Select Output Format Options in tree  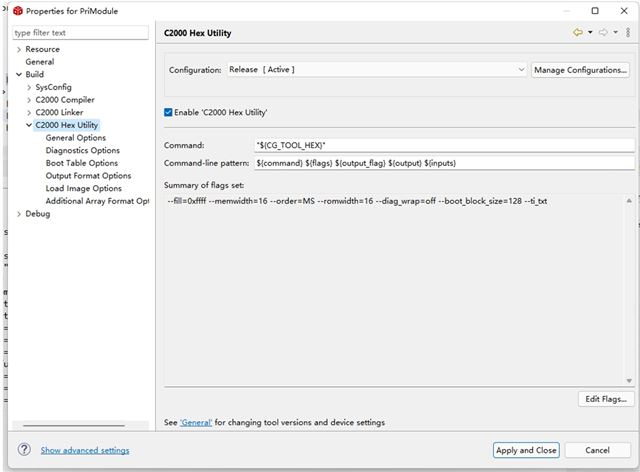(88, 176)
